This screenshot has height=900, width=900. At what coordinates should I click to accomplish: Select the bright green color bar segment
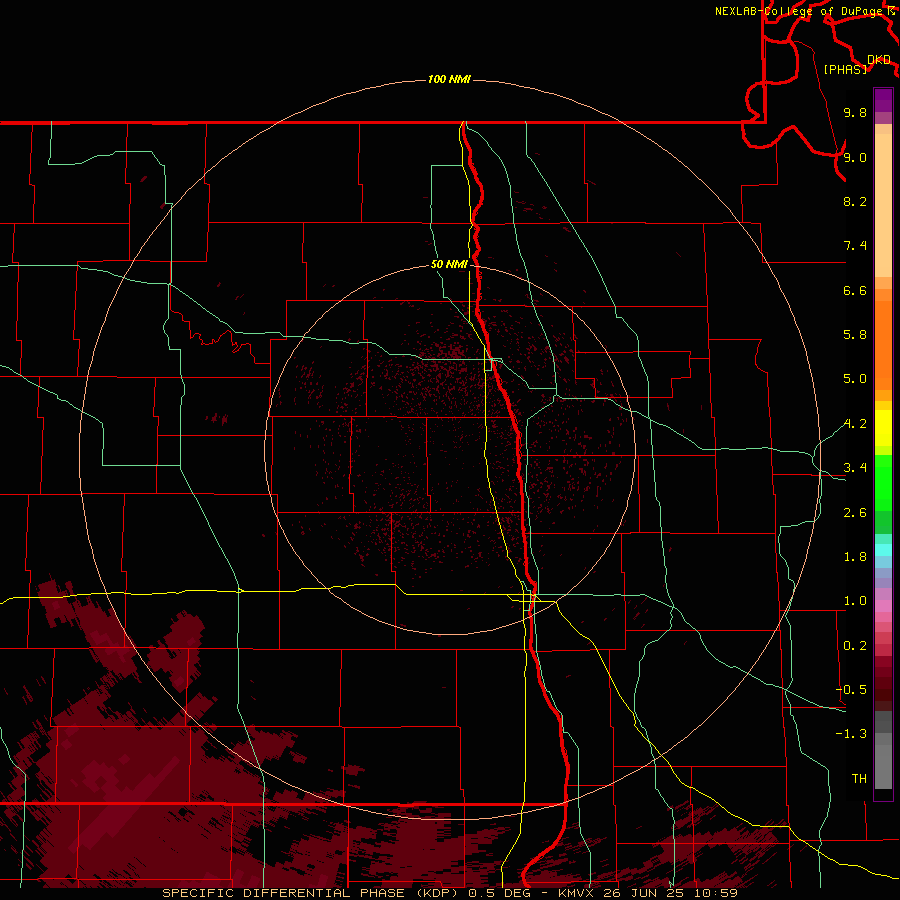coord(883,483)
